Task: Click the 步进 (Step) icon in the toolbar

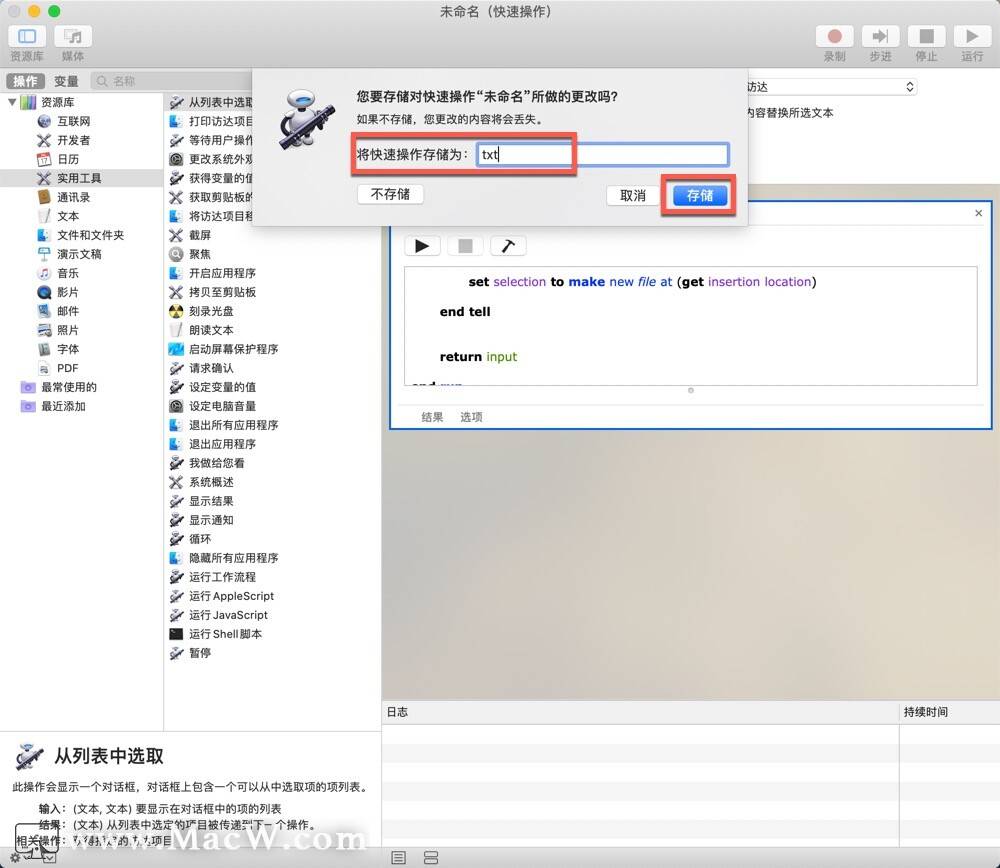Action: pos(878,36)
